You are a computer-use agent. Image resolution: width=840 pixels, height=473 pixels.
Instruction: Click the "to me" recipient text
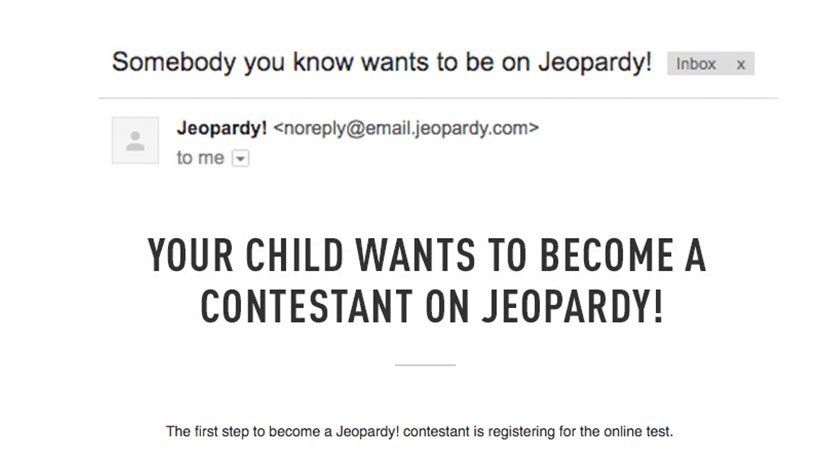tap(200, 158)
